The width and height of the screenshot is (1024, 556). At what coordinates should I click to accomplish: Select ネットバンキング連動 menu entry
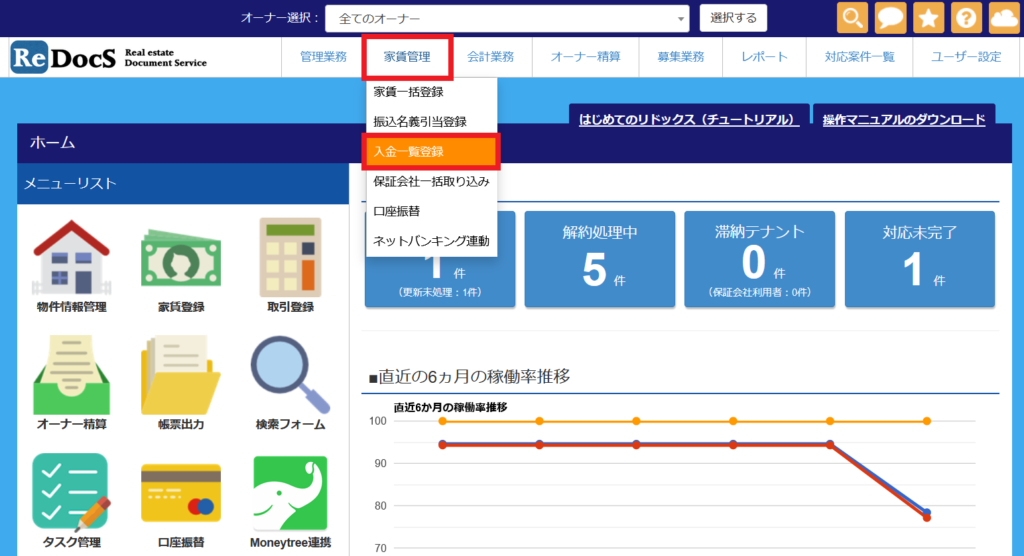point(432,241)
